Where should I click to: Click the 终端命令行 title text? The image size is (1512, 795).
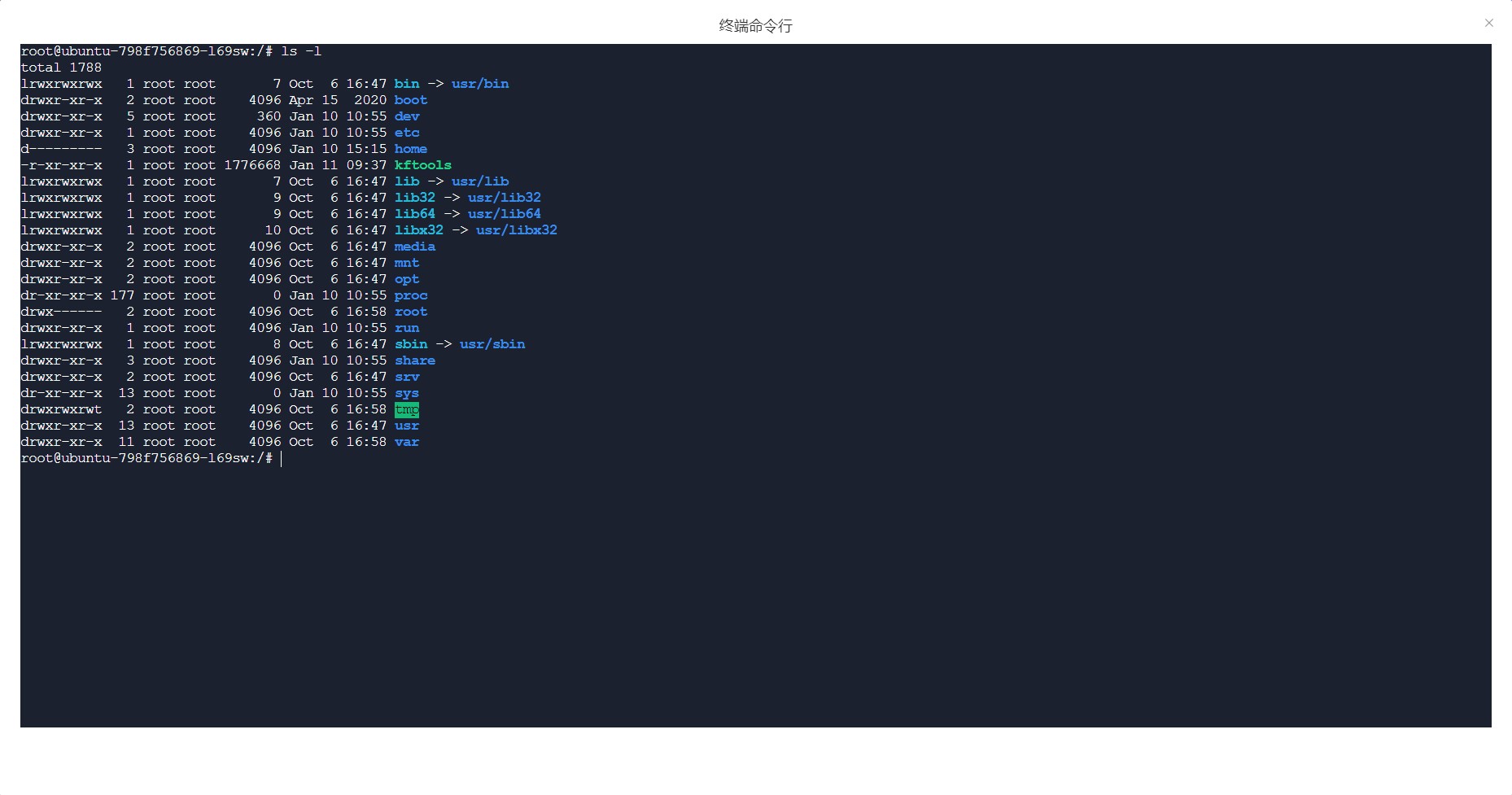click(755, 26)
